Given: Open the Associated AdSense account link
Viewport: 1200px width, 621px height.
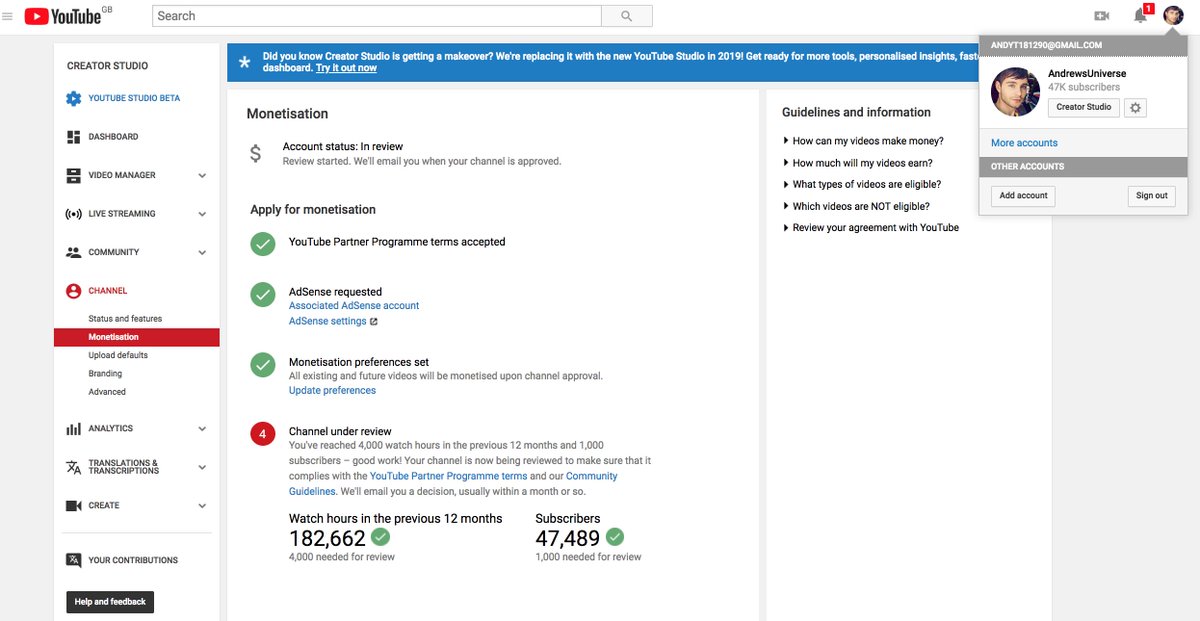Looking at the screenshot, I should [x=354, y=306].
